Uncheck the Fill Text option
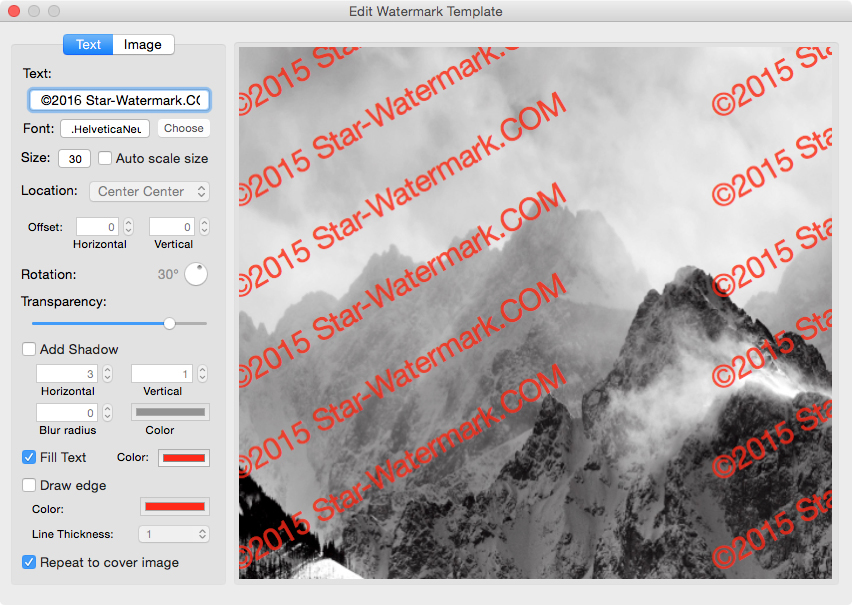This screenshot has height=605, width=852. click(x=29, y=457)
